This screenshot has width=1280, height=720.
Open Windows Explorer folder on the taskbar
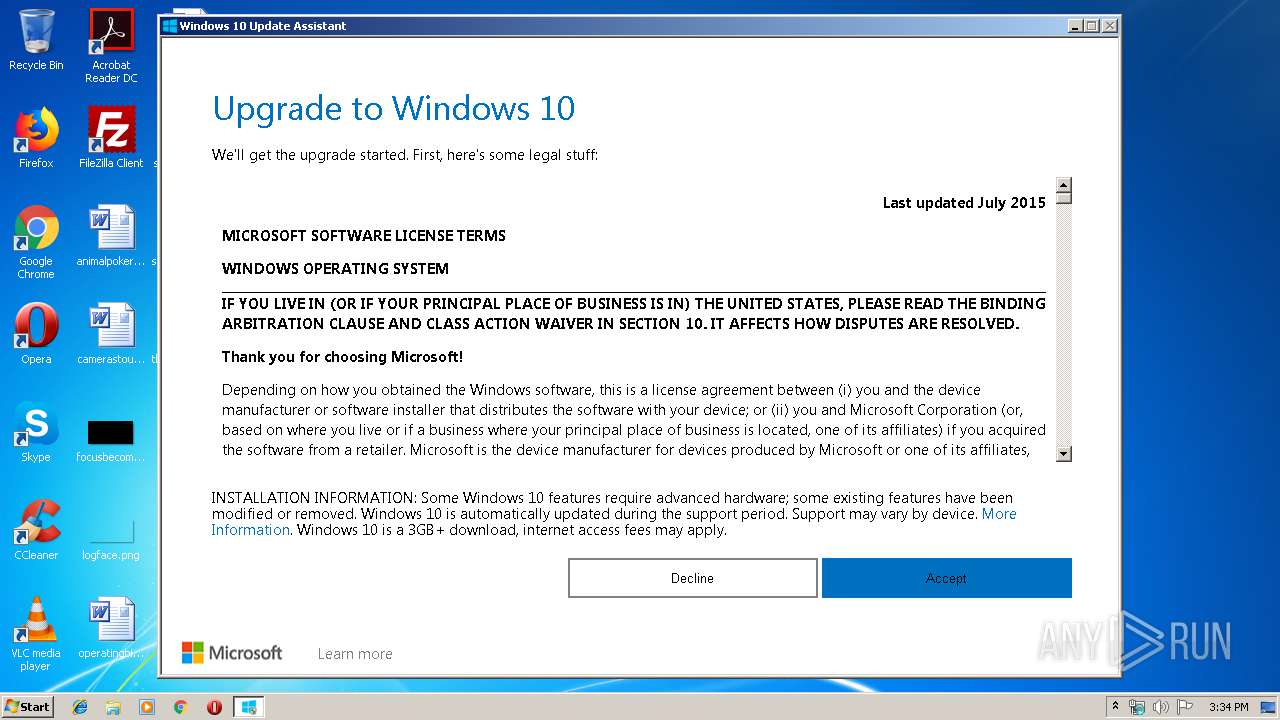point(113,707)
